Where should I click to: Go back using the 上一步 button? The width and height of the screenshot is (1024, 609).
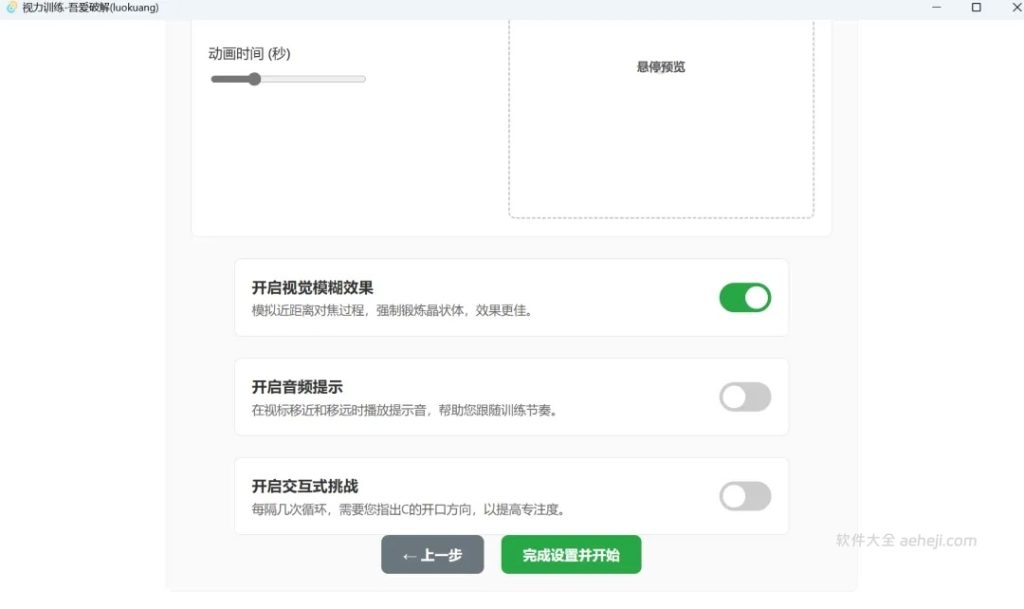click(x=432, y=555)
